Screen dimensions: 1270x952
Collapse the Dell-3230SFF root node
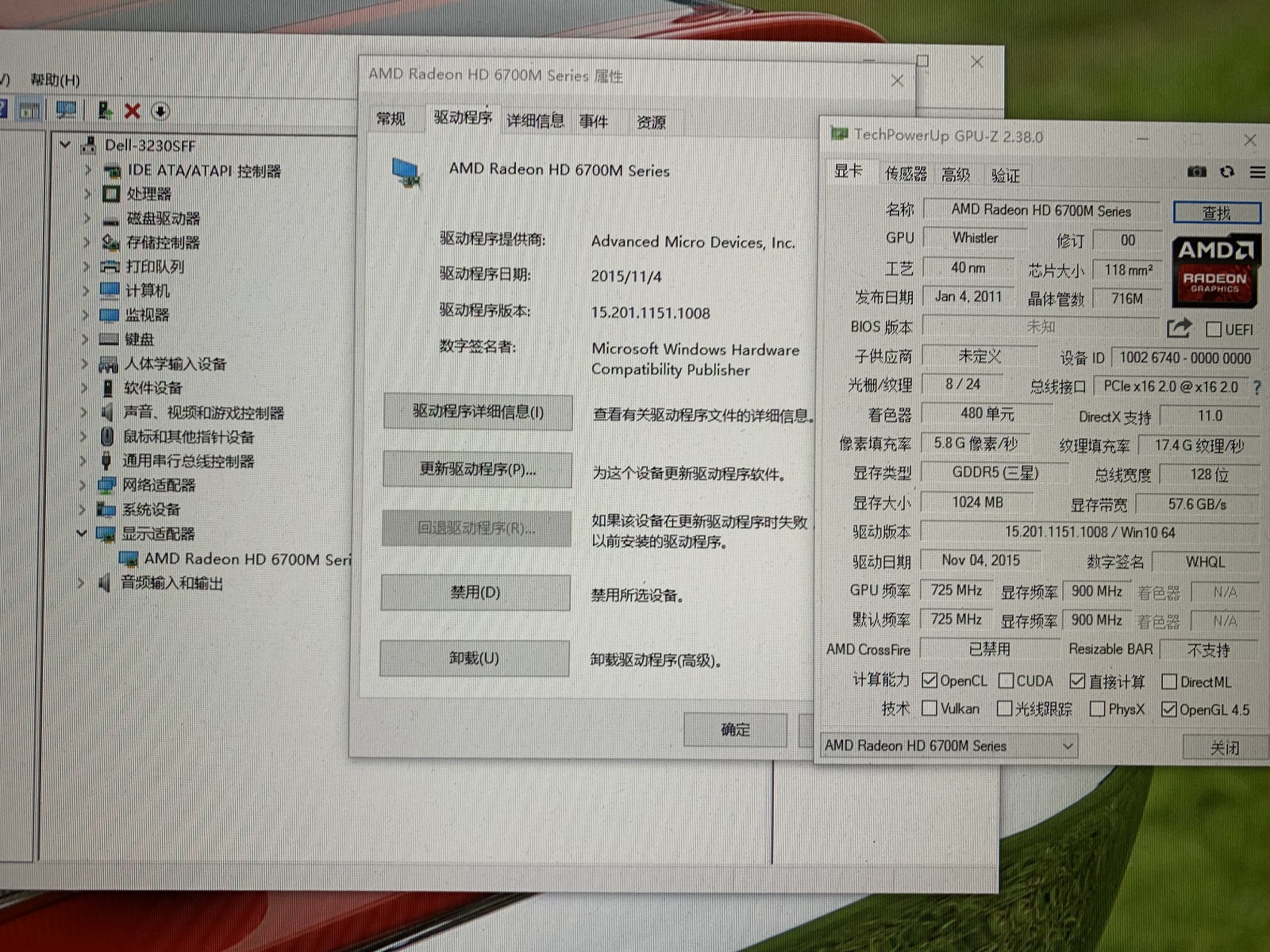66,144
